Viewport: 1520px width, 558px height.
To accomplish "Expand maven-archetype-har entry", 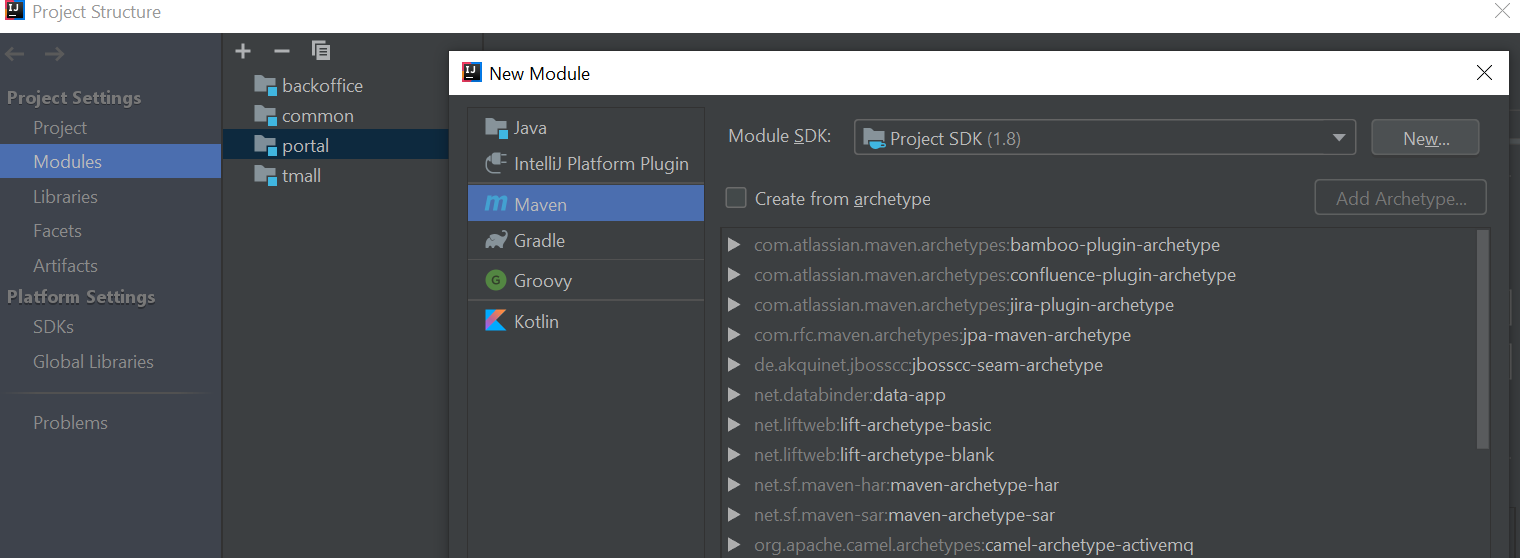I will (734, 485).
